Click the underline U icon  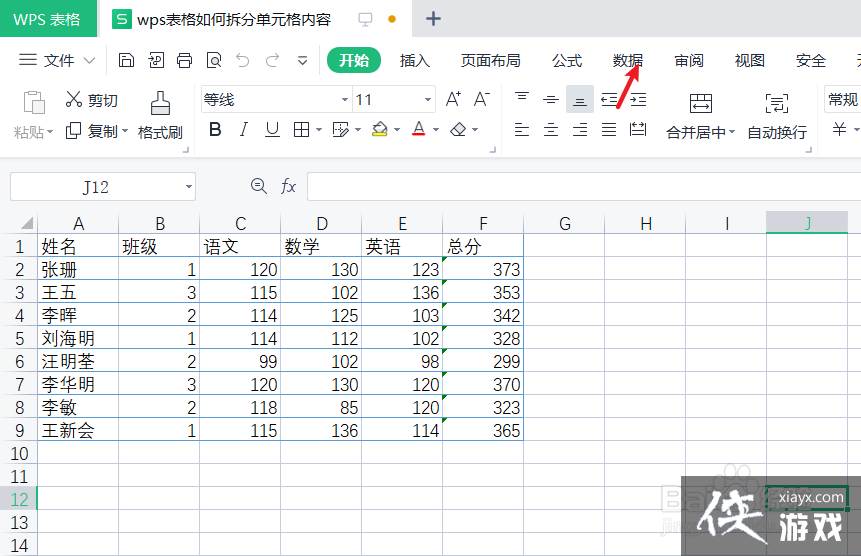[271, 130]
